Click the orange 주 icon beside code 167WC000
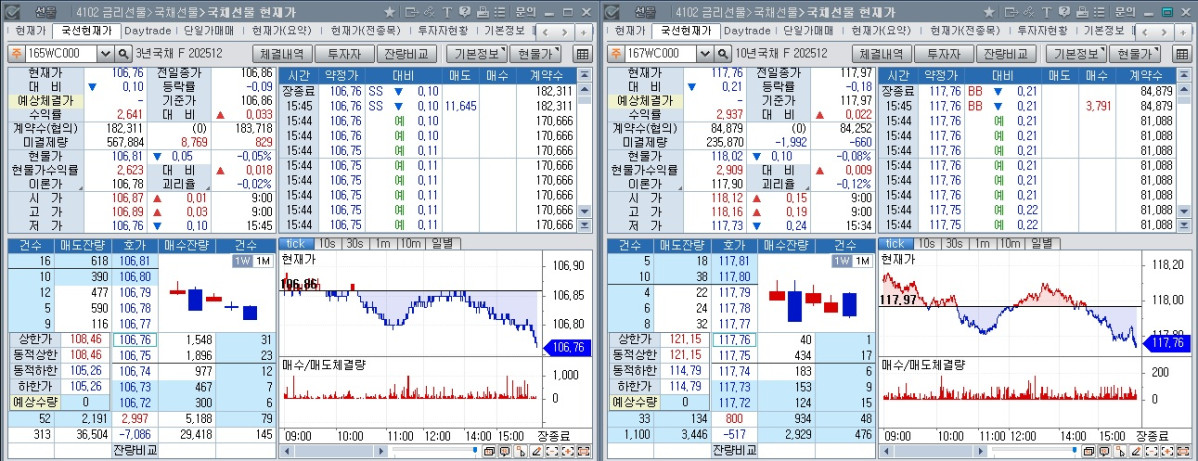The image size is (1198, 461). point(614,54)
